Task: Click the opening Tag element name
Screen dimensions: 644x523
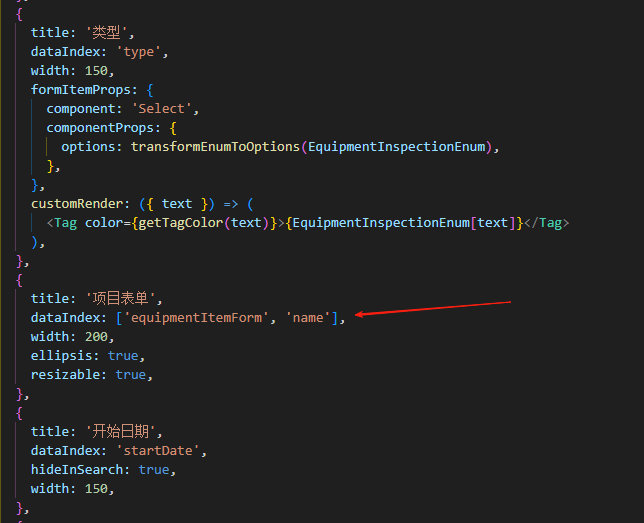Action: (66, 223)
